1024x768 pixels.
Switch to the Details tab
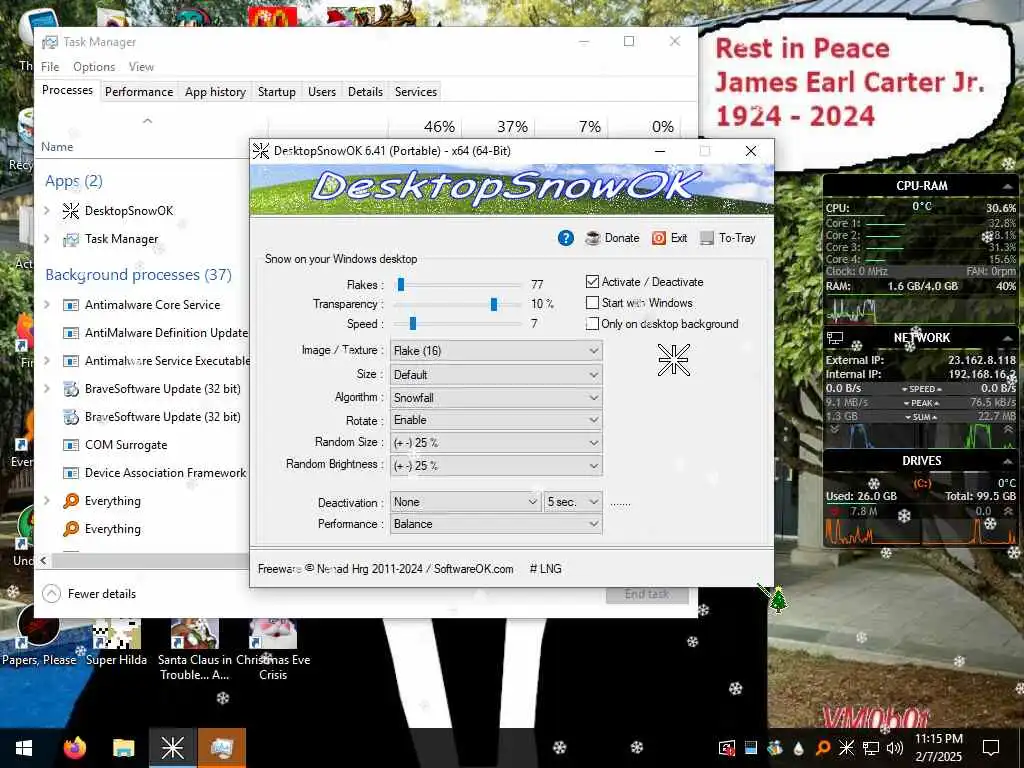point(365,92)
